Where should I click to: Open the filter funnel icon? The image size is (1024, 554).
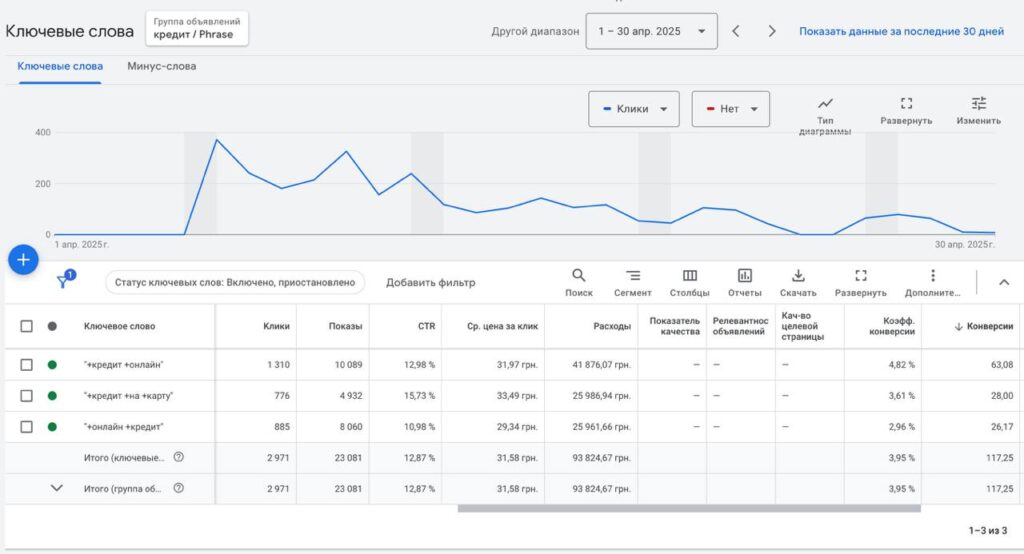[x=63, y=282]
